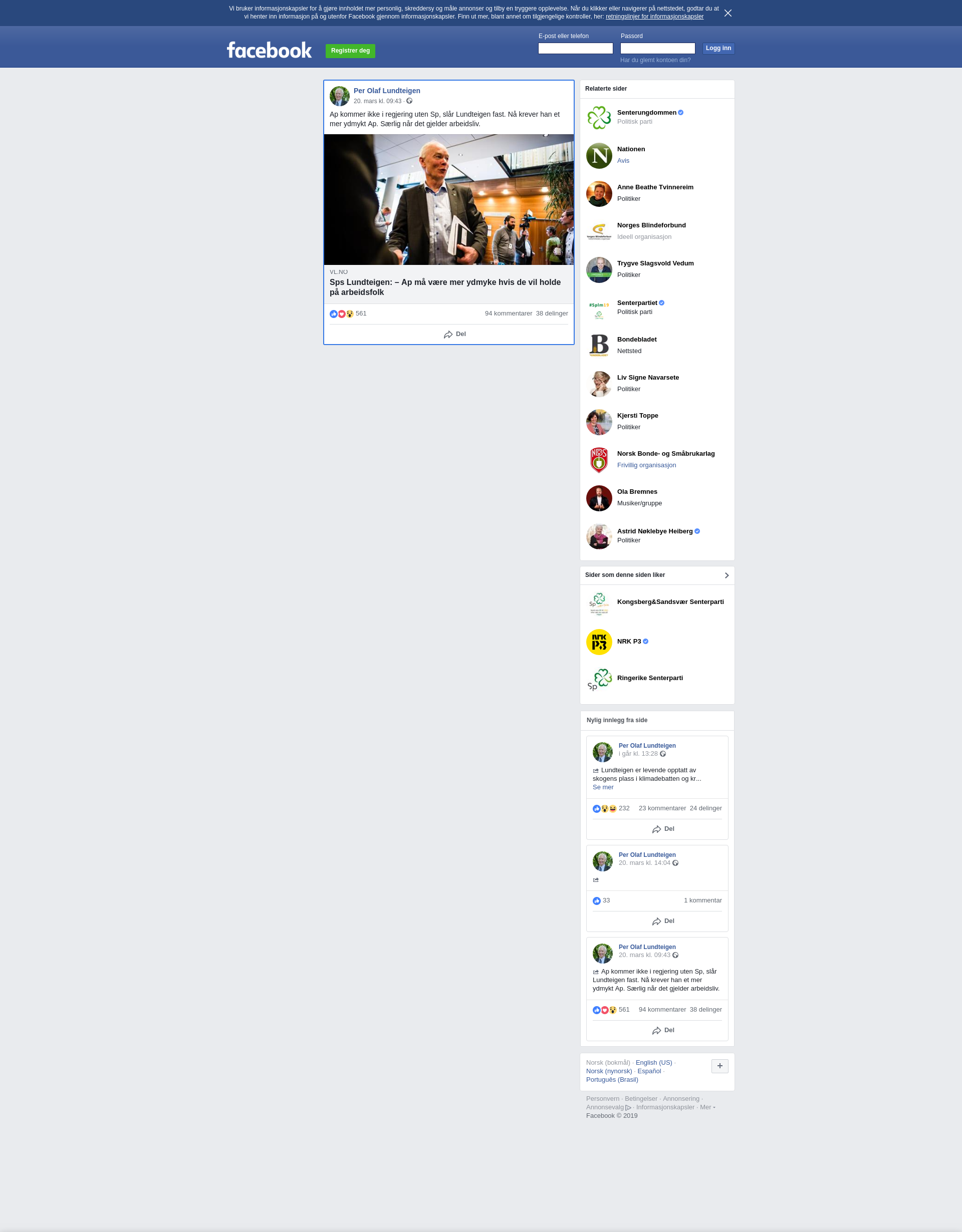
Task: Open the Ringerike Senterparti clover logo
Action: pyautogui.click(x=599, y=680)
